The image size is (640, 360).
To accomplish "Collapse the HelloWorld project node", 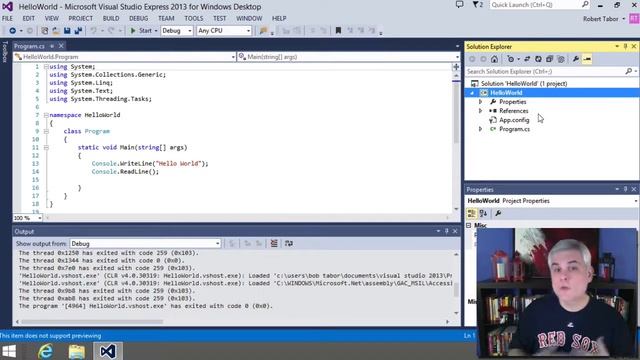I will tap(472, 93).
